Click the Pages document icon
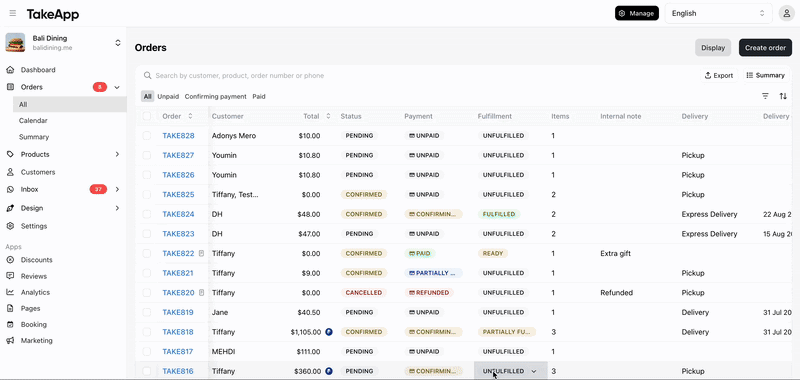 [10, 308]
